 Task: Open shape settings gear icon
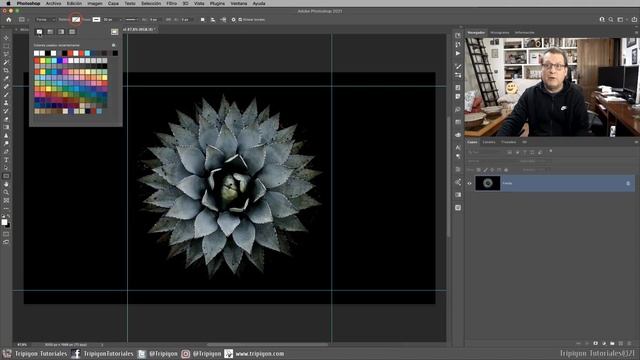[x=233, y=20]
